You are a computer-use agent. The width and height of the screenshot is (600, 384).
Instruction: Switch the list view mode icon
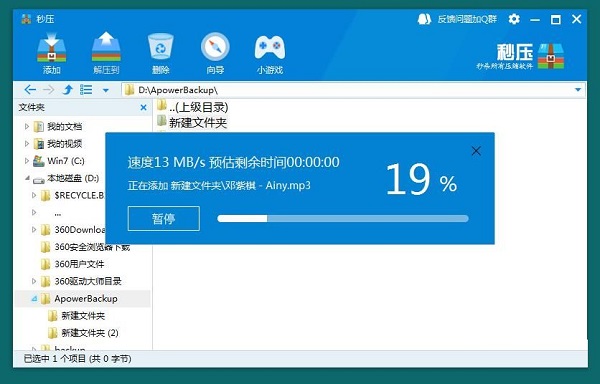(x=86, y=90)
